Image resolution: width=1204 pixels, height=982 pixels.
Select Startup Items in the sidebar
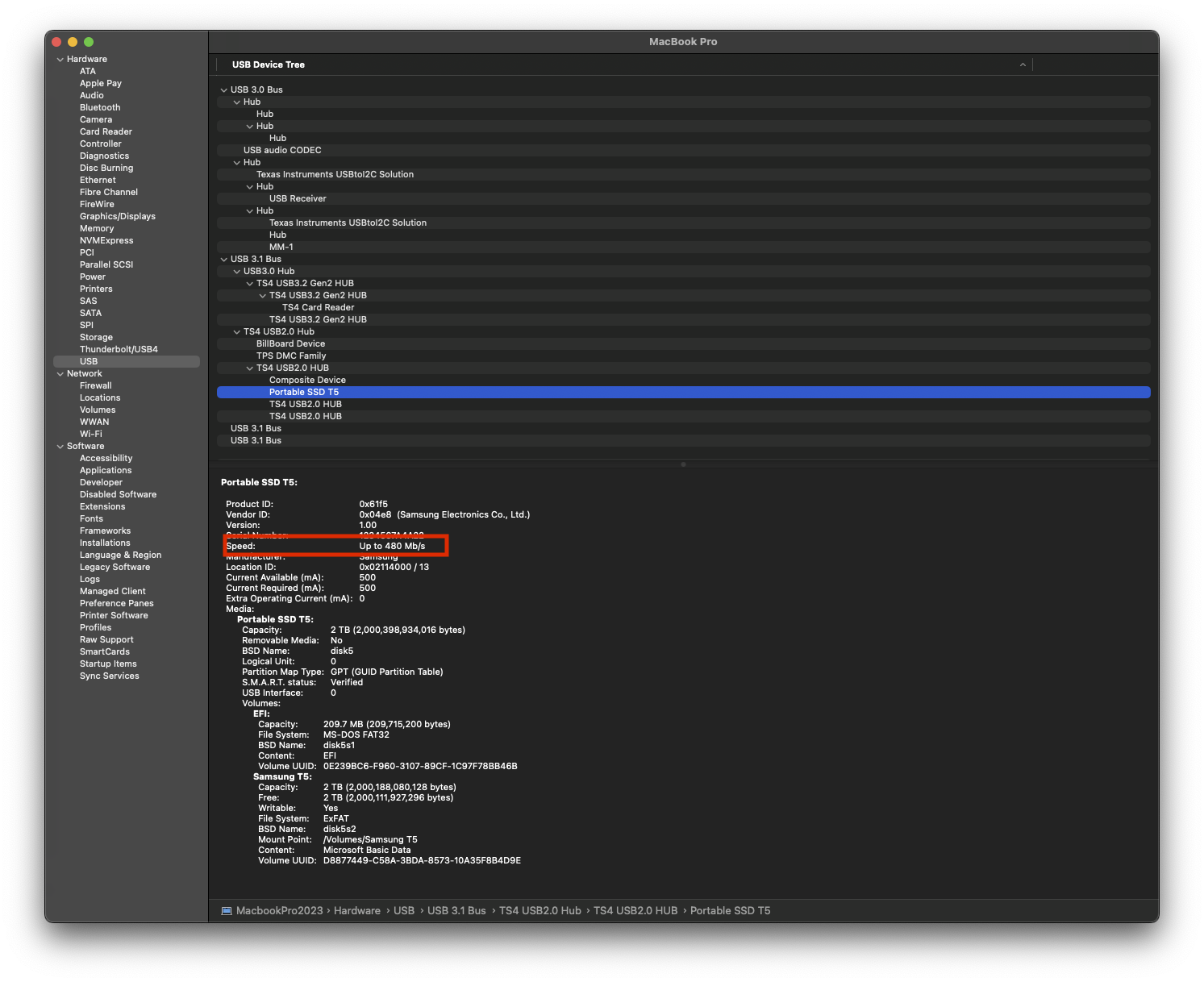(108, 664)
